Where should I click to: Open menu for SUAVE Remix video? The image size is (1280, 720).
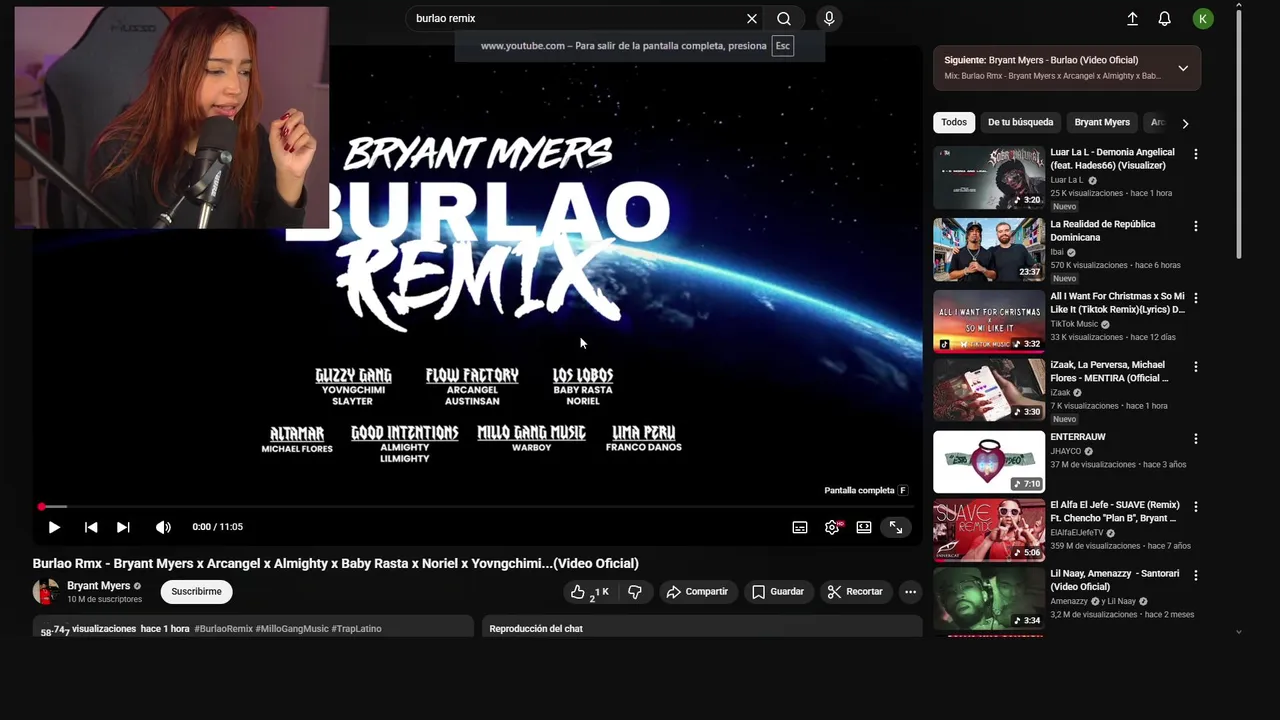[x=1195, y=507]
